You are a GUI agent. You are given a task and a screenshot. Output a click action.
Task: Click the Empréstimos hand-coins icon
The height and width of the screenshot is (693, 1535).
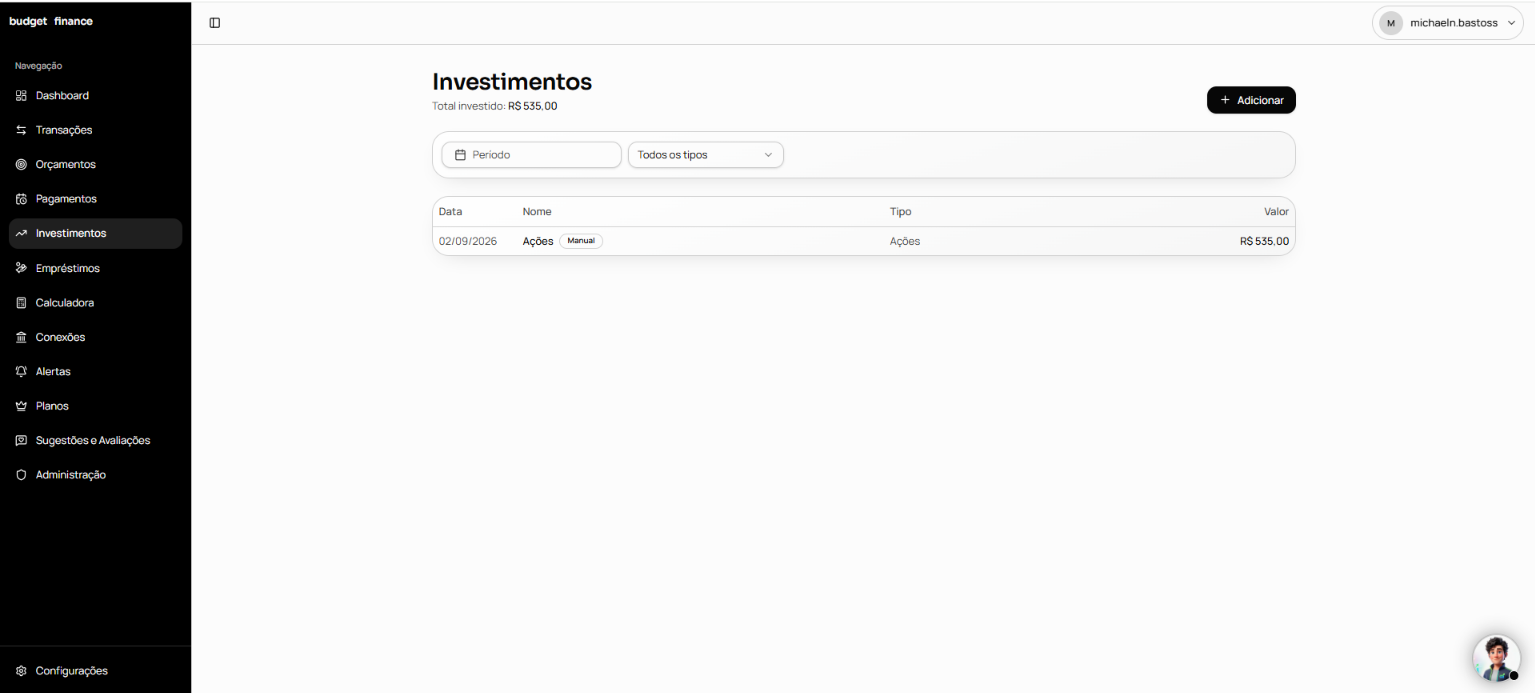tap(21, 268)
